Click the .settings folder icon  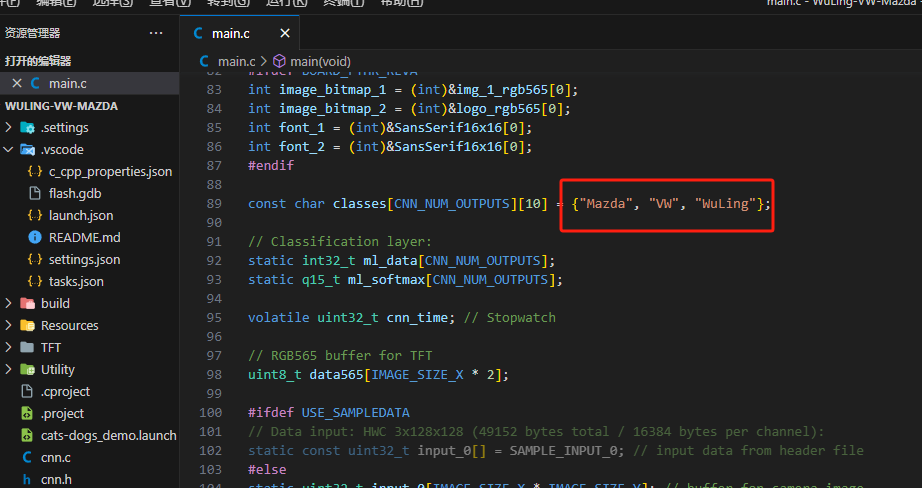[27, 128]
